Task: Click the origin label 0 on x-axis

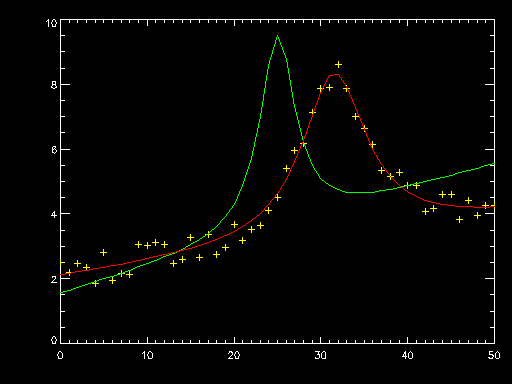Action: (x=60, y=355)
